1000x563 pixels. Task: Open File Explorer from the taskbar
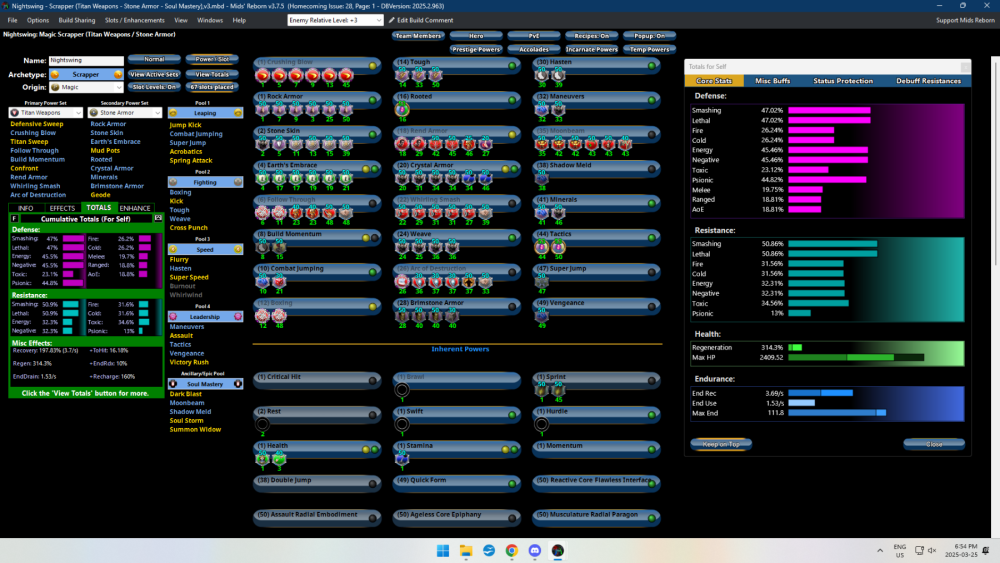466,551
